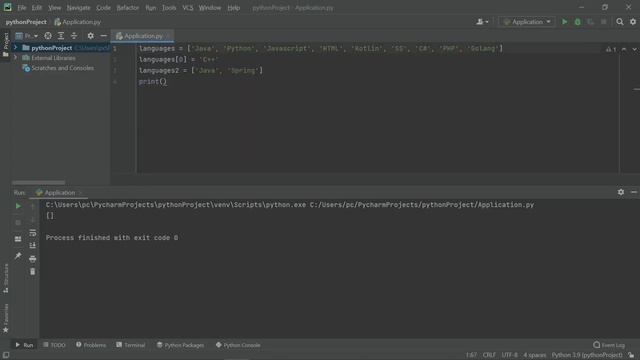Print the Run console output
Viewport: 640px width, 360px height.
click(33, 259)
